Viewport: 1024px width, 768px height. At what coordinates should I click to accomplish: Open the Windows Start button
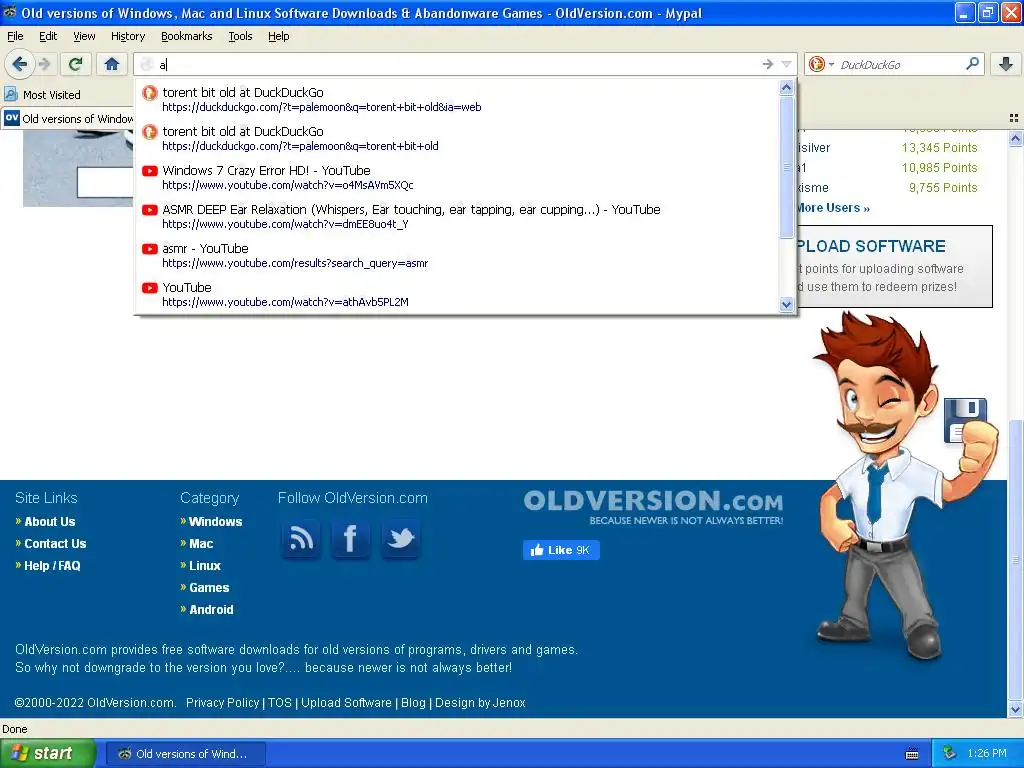[47, 754]
